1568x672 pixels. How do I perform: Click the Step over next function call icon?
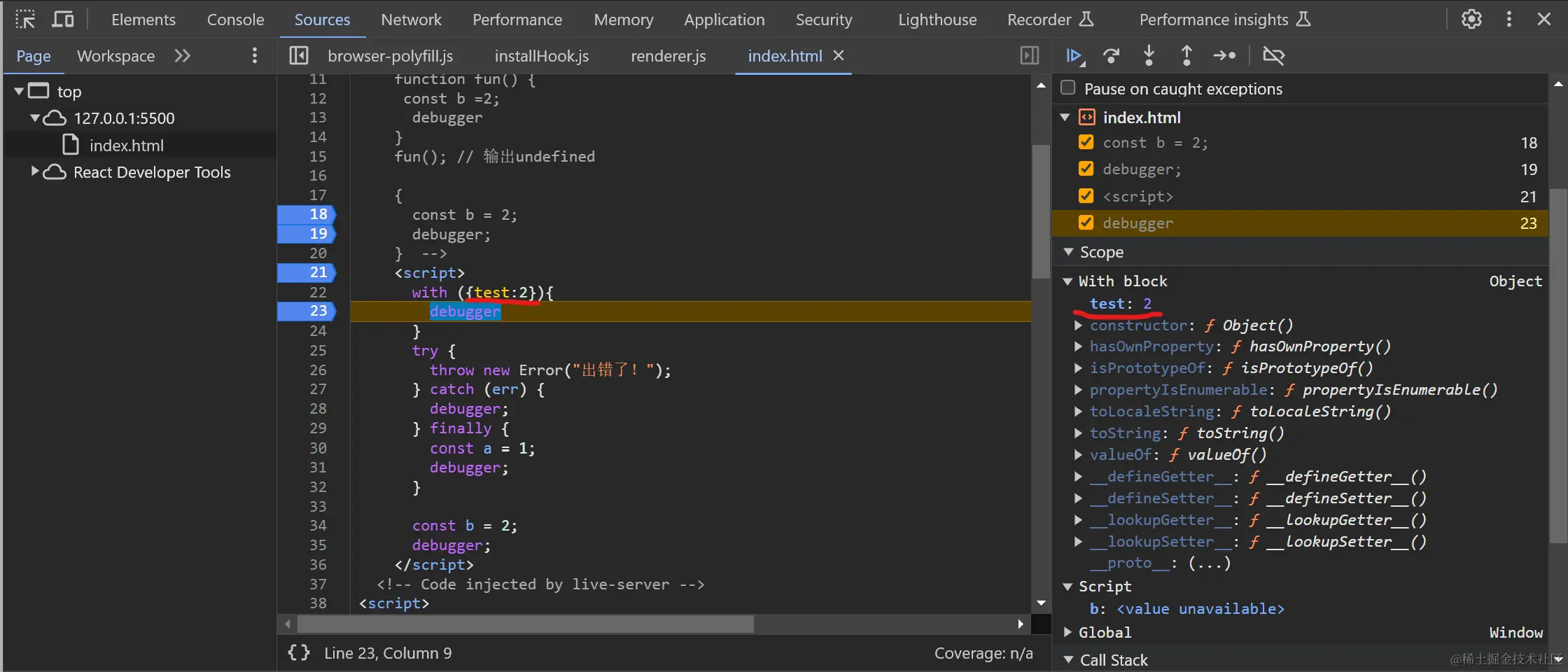pos(1111,55)
